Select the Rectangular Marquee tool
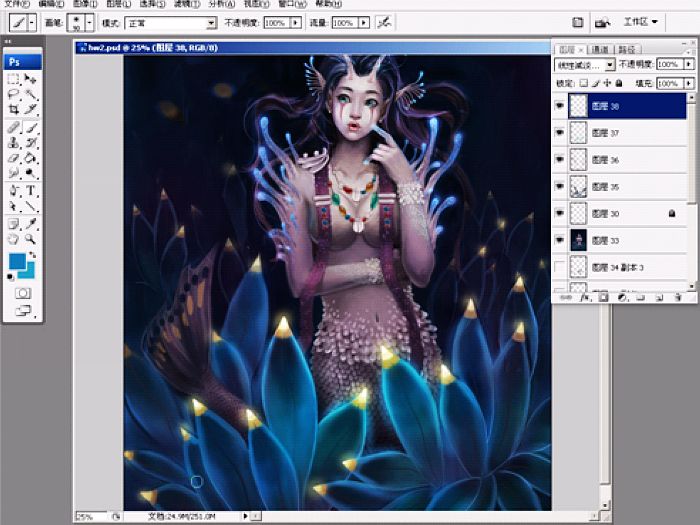 (x=13, y=79)
